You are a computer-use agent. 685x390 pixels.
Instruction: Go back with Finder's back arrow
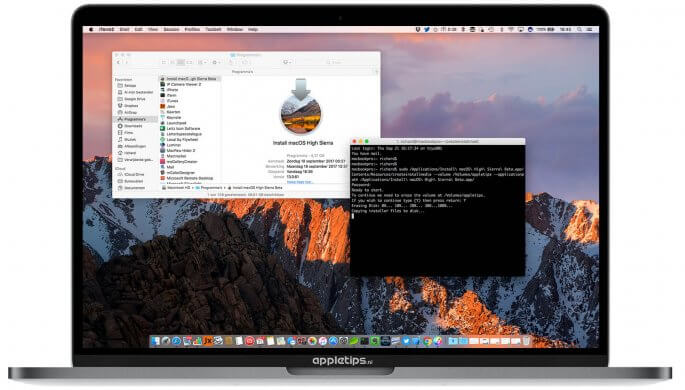pos(118,62)
